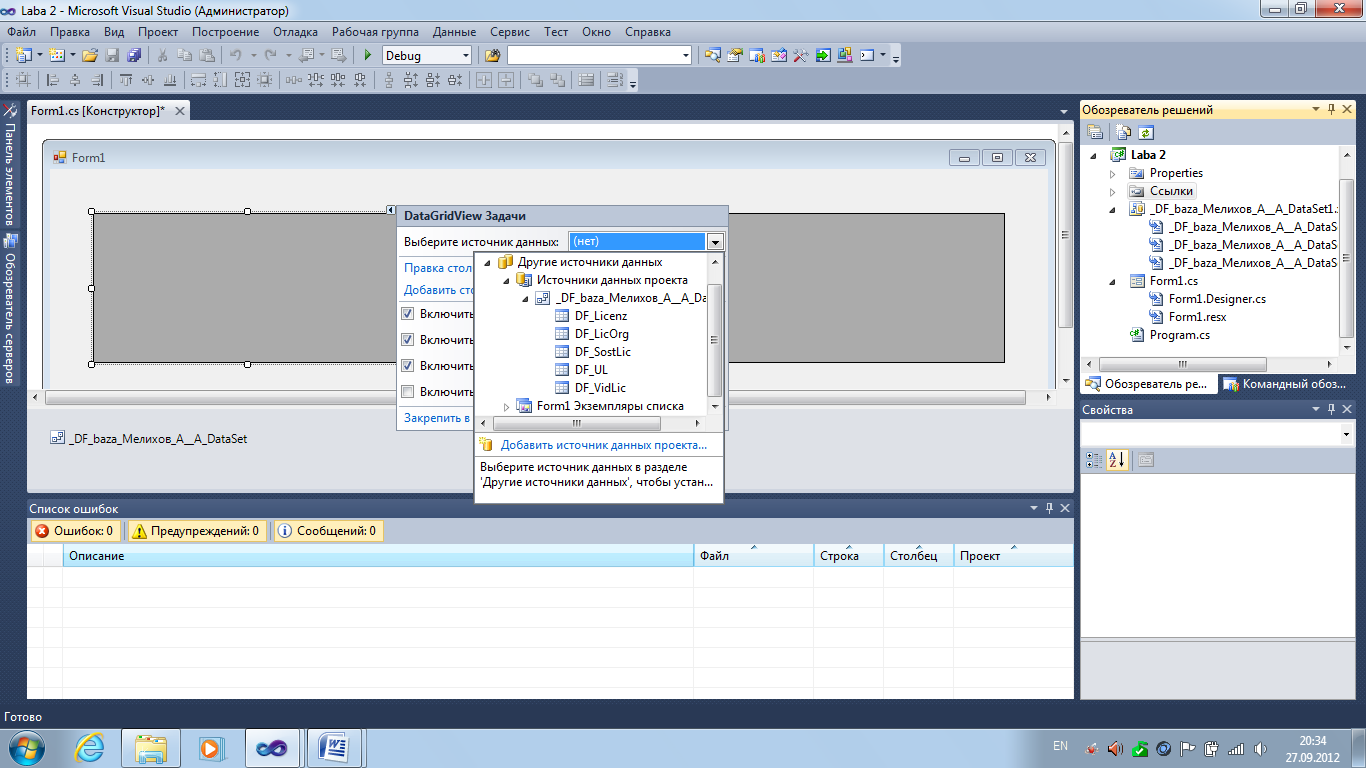Click the Save All toolbar icon

pyautogui.click(x=133, y=56)
